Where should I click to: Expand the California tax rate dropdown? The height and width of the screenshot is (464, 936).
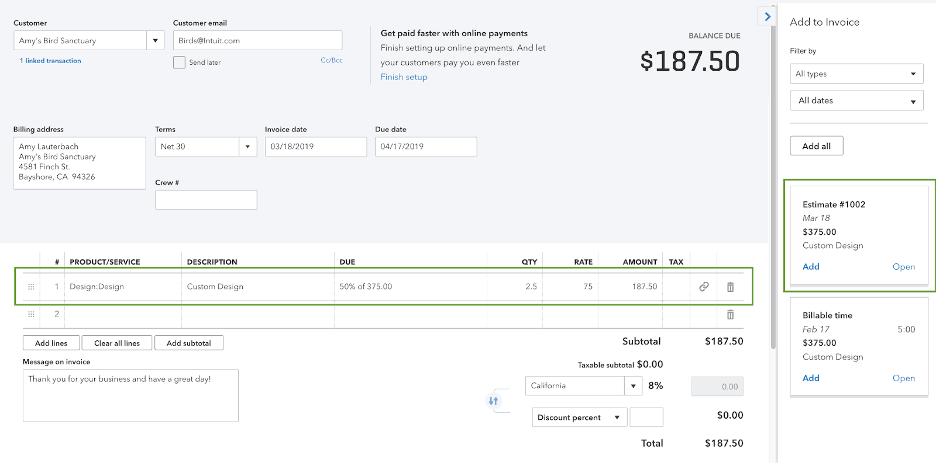click(x=632, y=386)
